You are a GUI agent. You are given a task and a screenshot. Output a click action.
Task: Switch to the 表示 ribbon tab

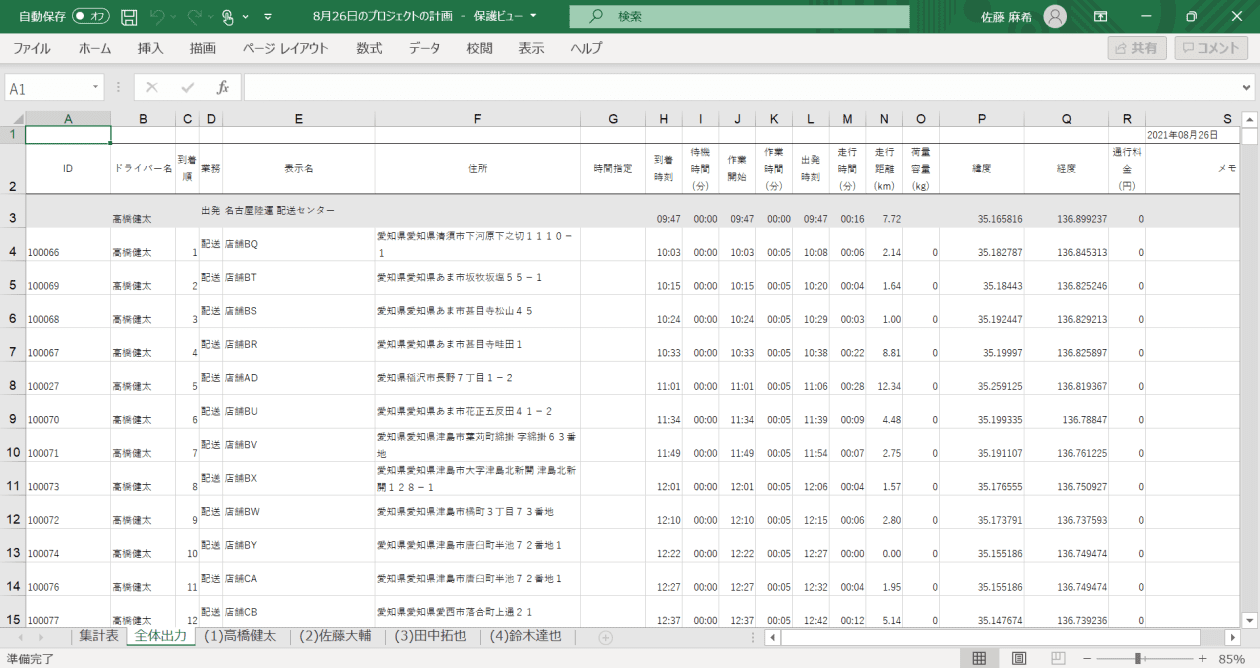point(531,48)
